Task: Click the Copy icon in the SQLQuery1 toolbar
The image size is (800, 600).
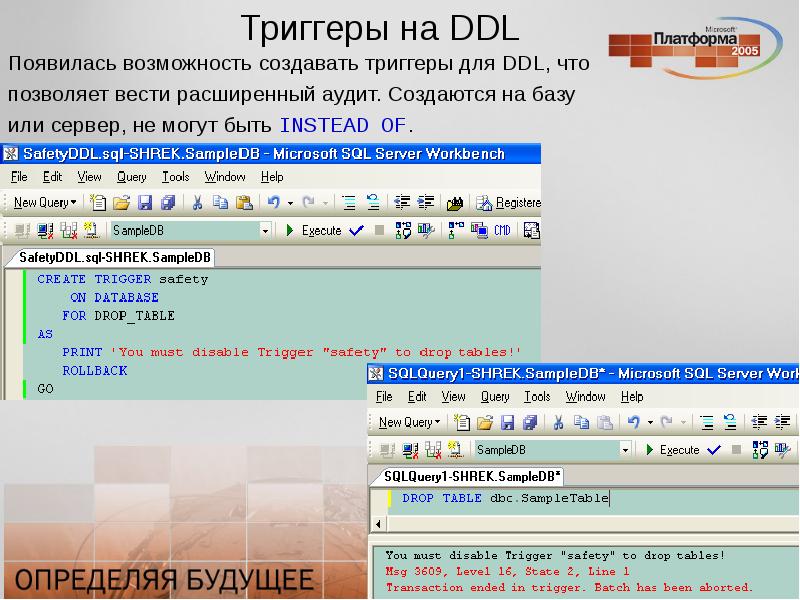Action: [x=581, y=422]
